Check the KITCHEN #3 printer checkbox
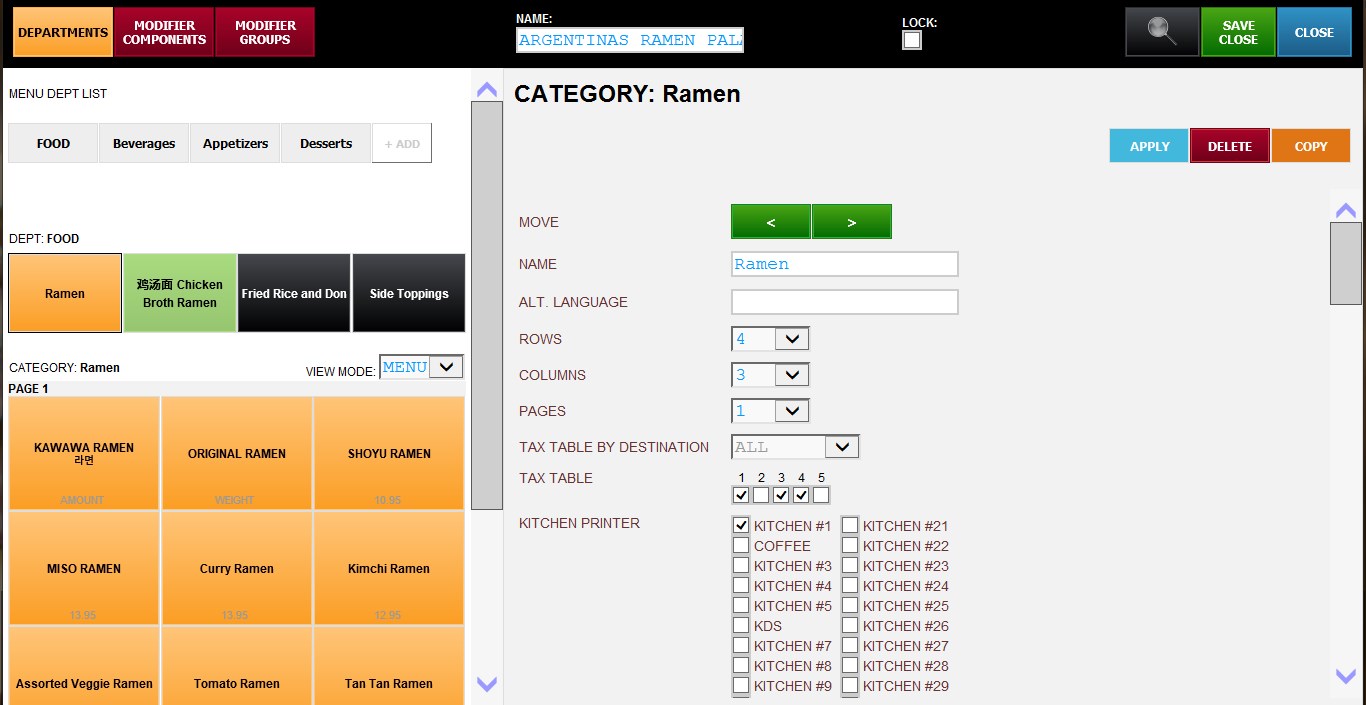Image resolution: width=1366 pixels, height=705 pixels. [x=741, y=565]
